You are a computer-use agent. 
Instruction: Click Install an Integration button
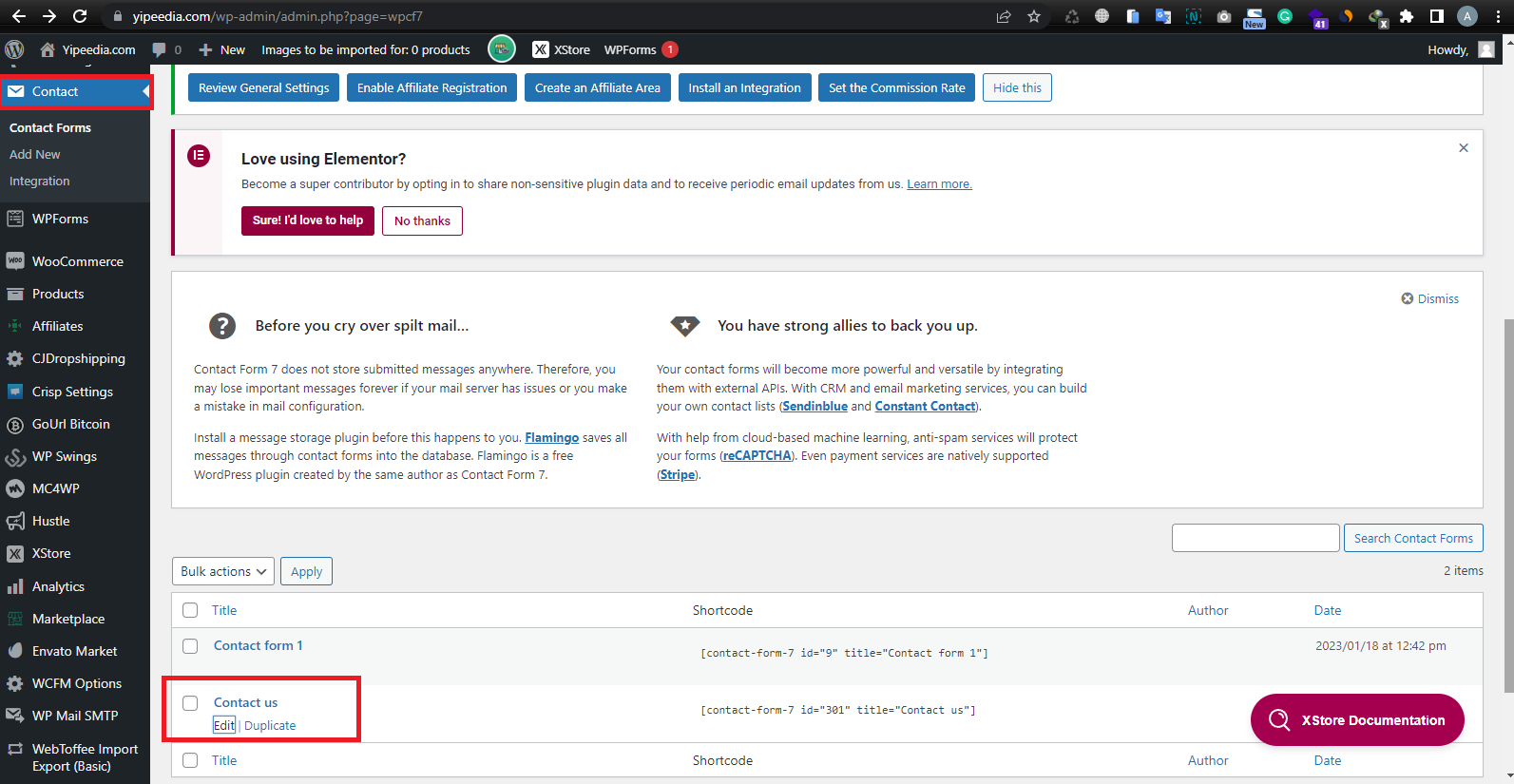tap(744, 87)
